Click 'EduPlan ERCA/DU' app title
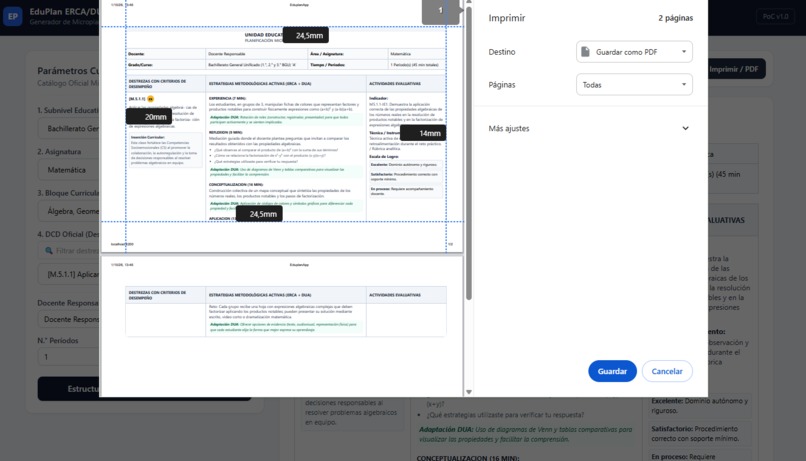The width and height of the screenshot is (806, 461). pos(64,11)
